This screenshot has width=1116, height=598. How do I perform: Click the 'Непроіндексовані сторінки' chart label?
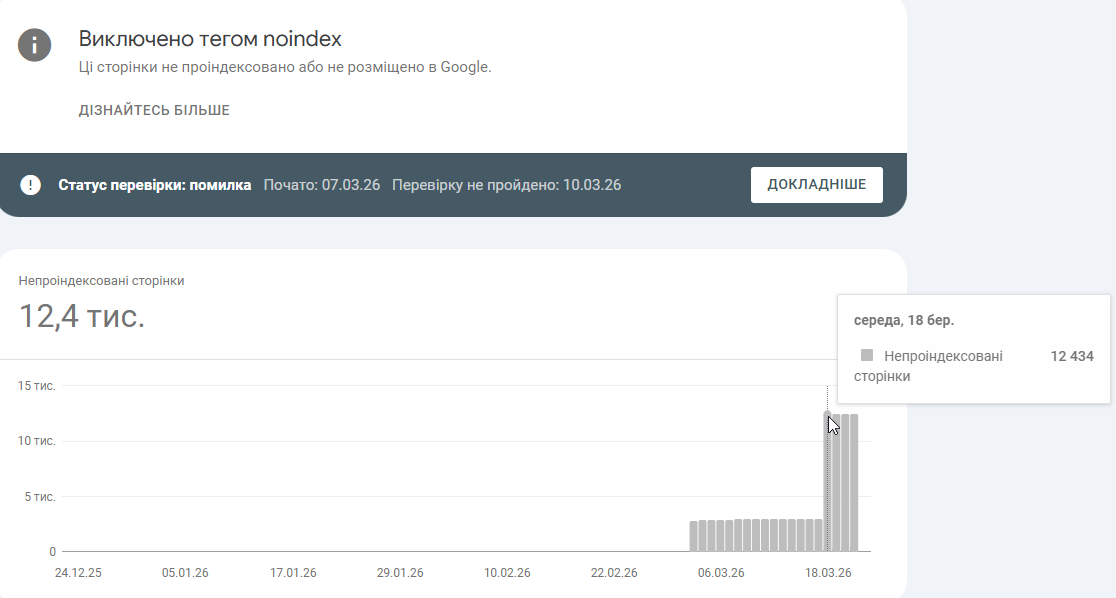click(101, 281)
